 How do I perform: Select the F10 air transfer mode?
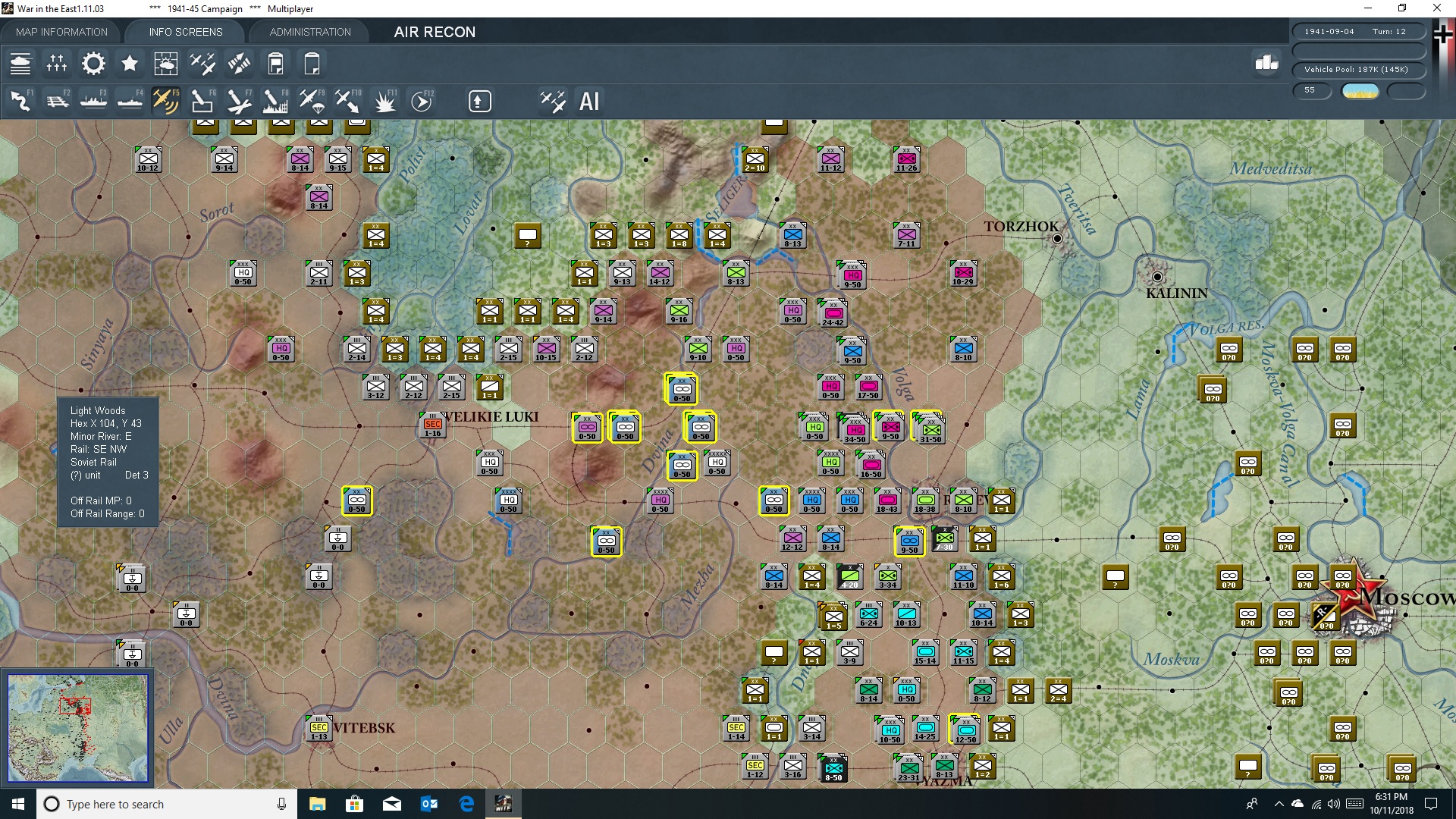(x=348, y=101)
